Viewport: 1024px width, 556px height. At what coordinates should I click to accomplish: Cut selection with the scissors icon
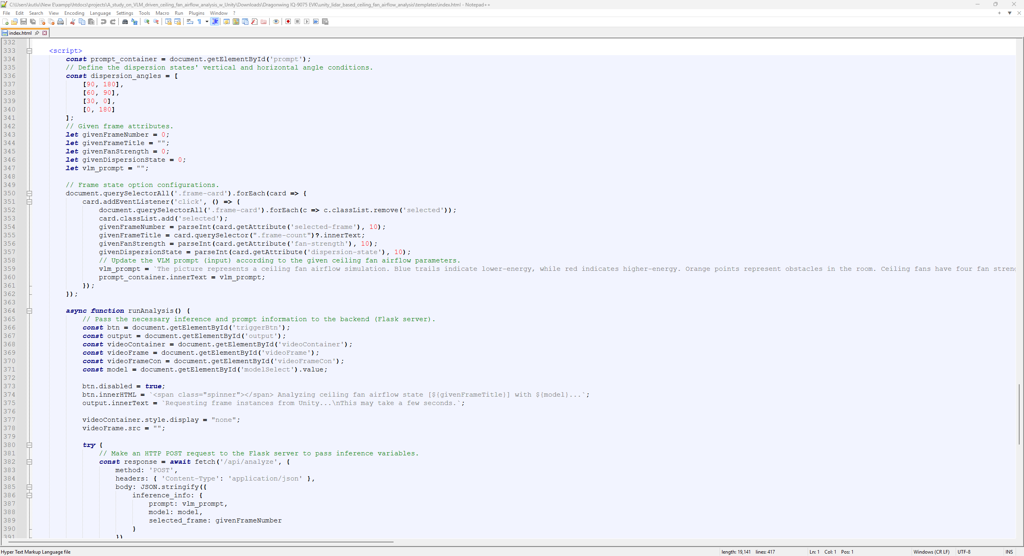(72, 22)
